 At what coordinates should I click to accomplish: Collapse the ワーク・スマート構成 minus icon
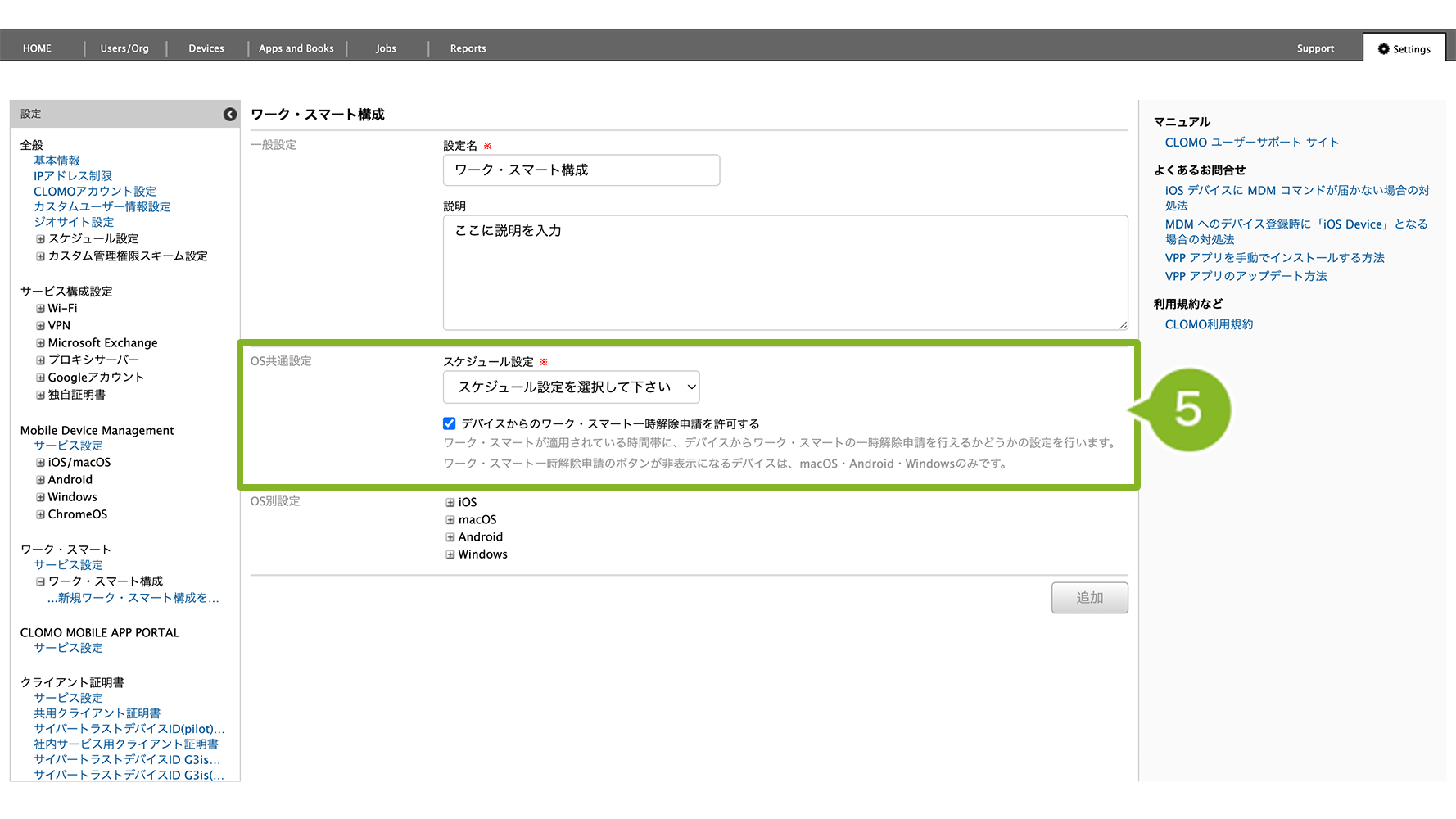(x=40, y=581)
